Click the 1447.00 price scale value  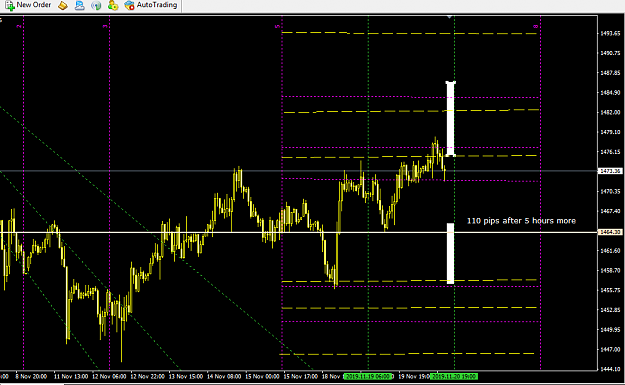[x=611, y=349]
